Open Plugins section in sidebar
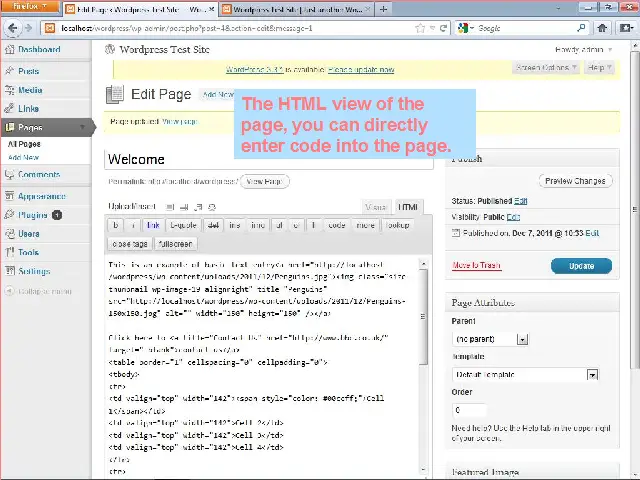This screenshot has height=480, width=640. [x=33, y=215]
